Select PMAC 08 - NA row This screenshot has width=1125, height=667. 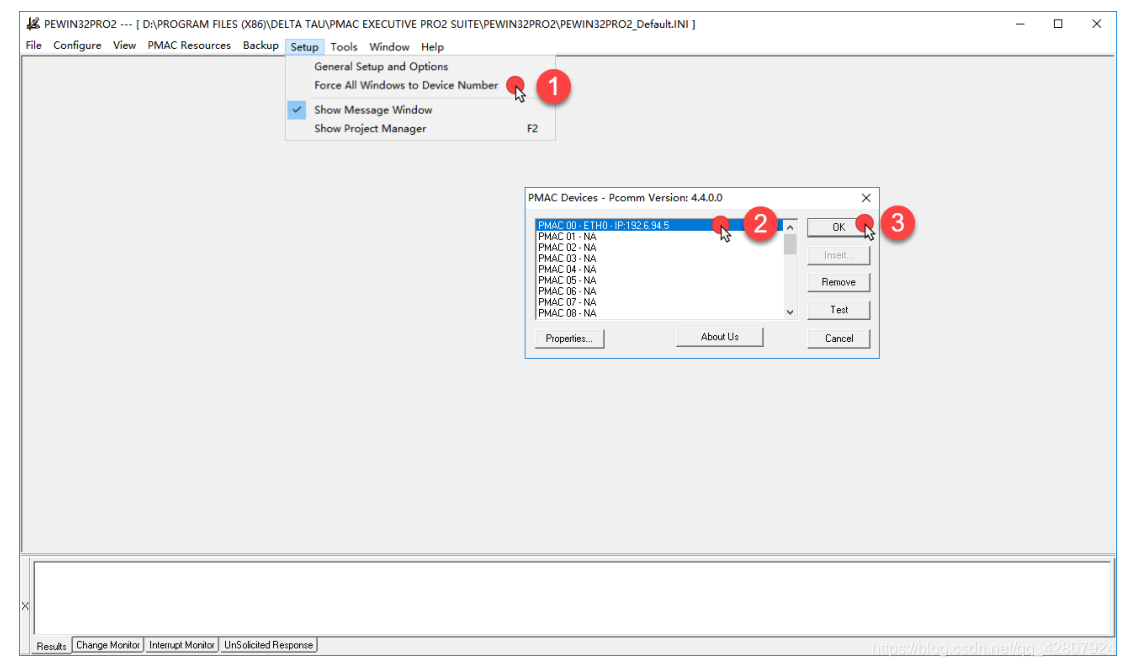point(659,313)
